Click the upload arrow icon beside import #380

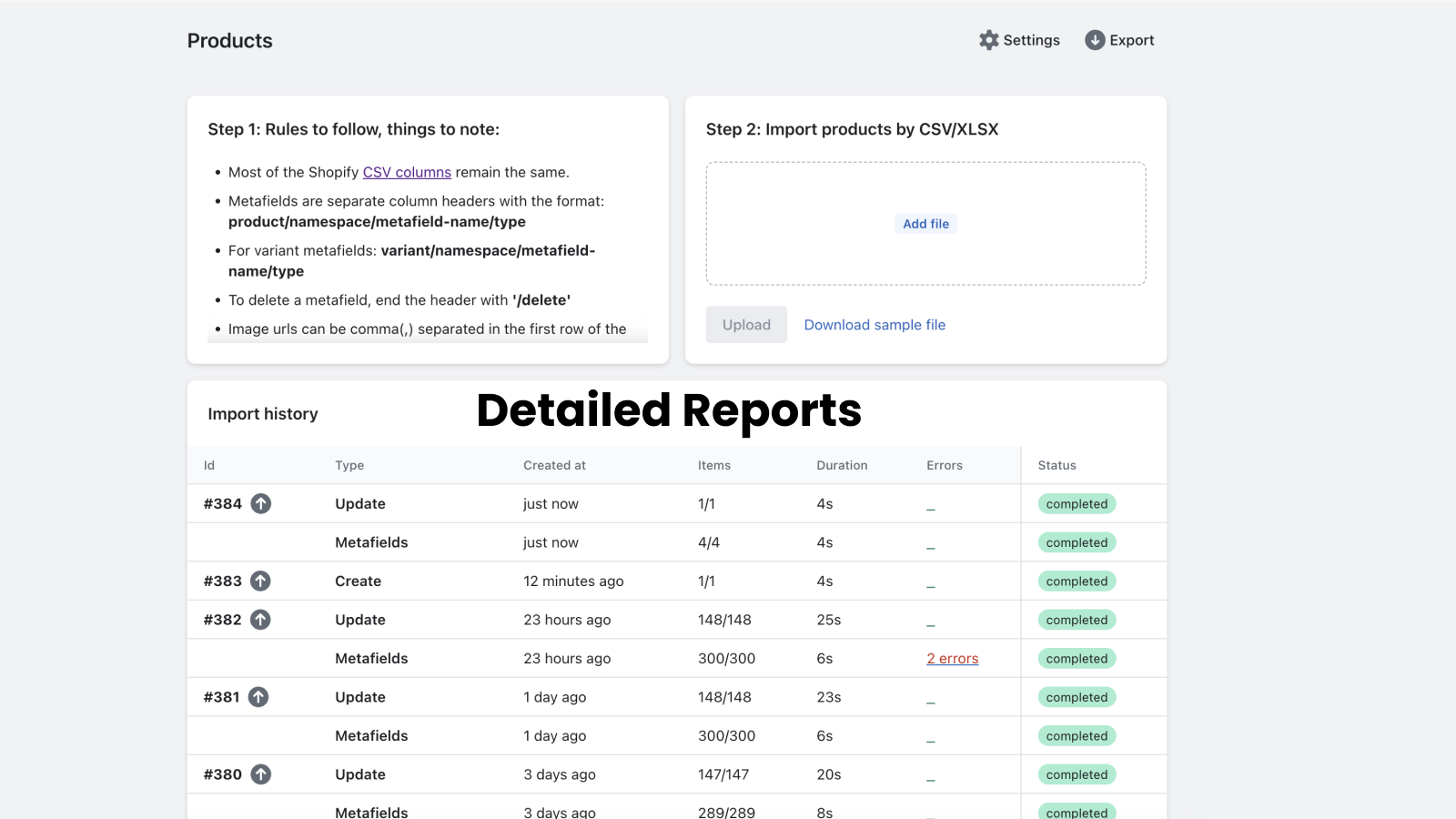pyautogui.click(x=259, y=774)
